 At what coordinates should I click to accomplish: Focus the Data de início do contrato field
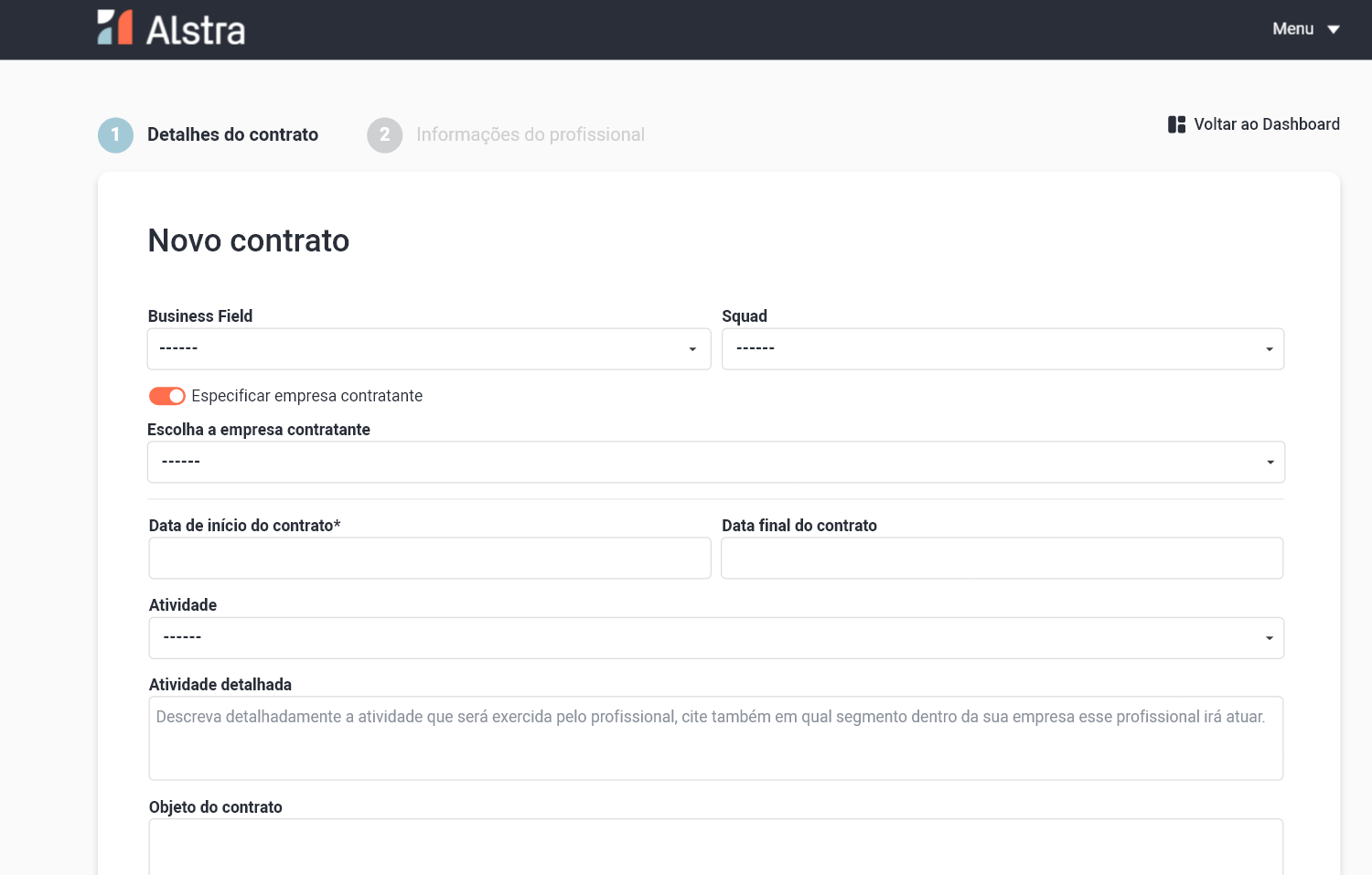(x=430, y=558)
